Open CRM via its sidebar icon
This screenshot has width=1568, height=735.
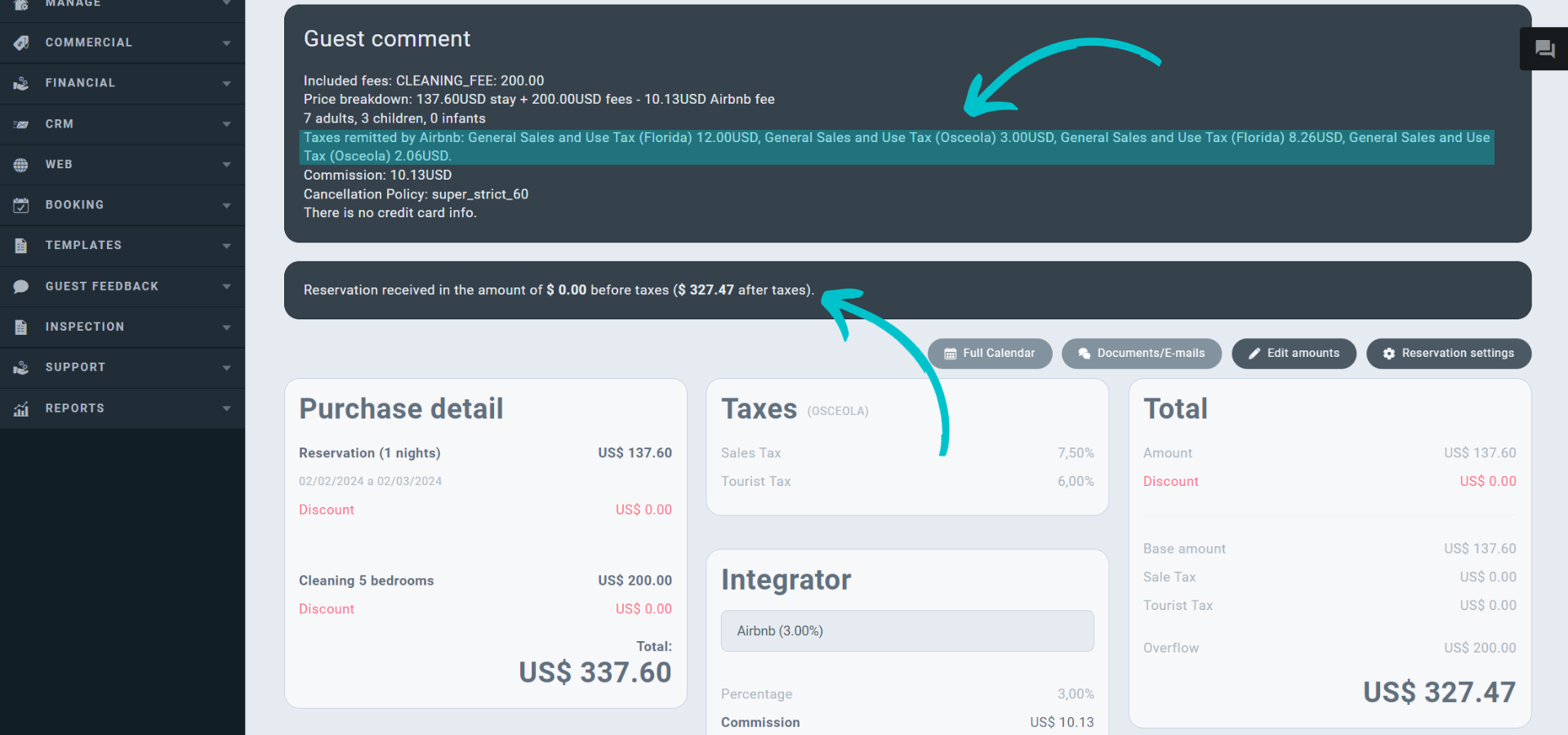[21, 123]
